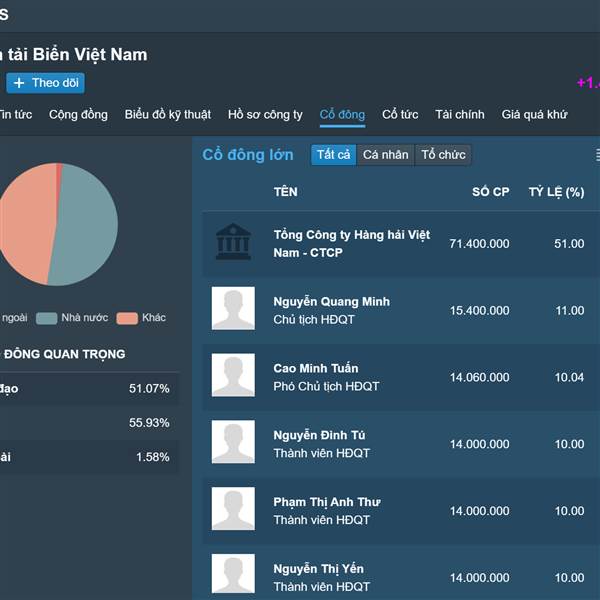The image size is (600, 600).
Task: Click Nguyễn Thị Yến avatar
Action: pyautogui.click(x=233, y=574)
